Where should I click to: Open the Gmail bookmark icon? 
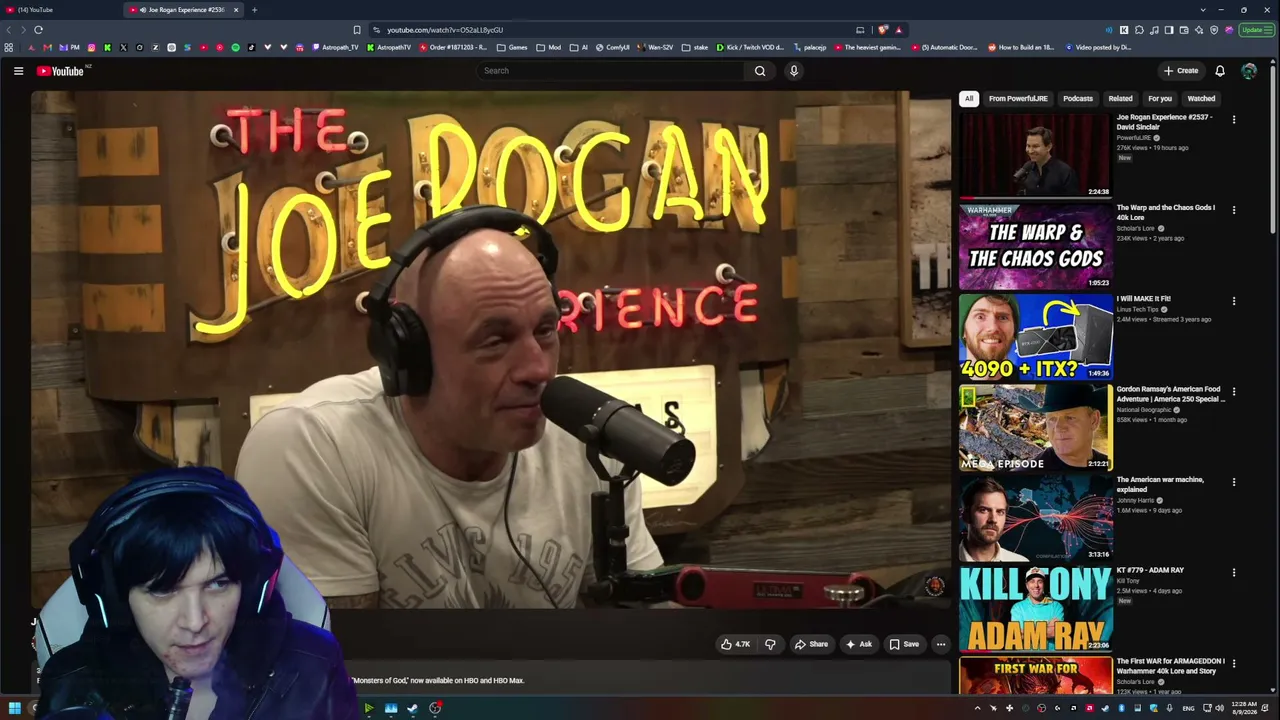coord(47,47)
